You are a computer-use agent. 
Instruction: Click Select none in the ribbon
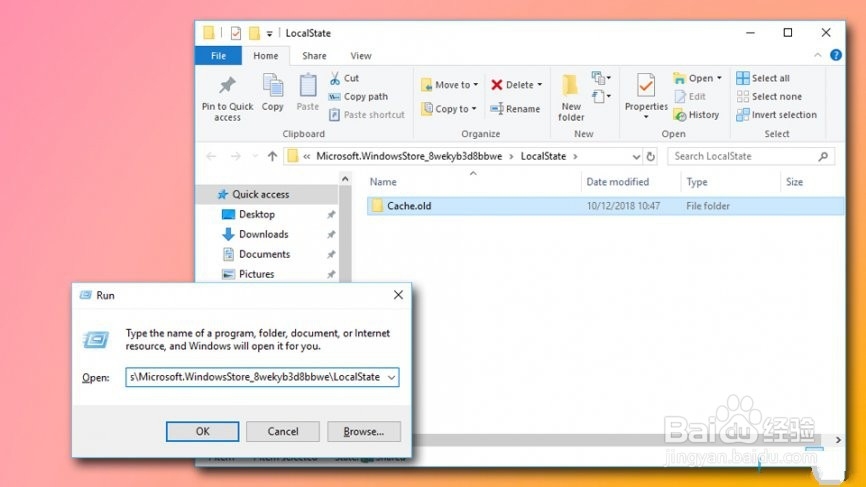pos(769,97)
